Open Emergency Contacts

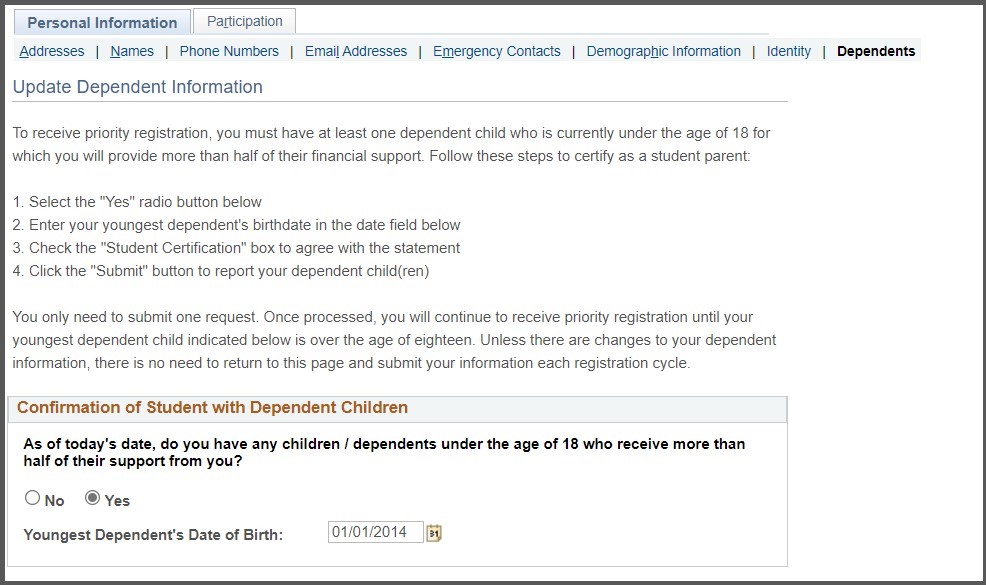[496, 51]
